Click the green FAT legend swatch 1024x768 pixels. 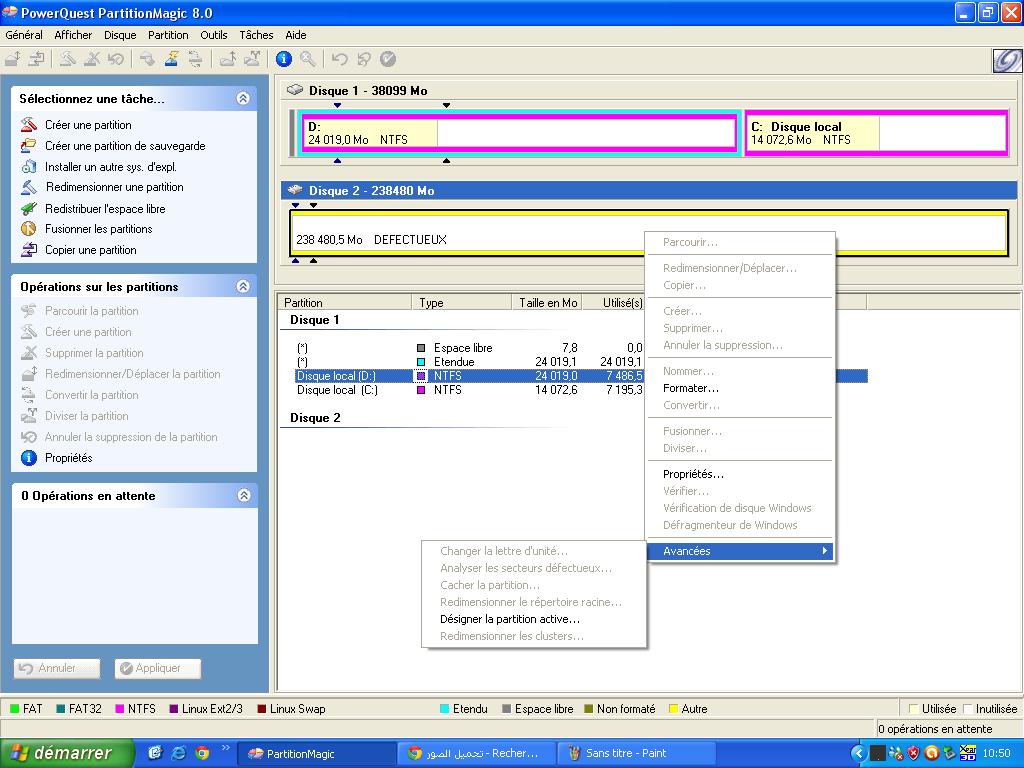[14, 709]
